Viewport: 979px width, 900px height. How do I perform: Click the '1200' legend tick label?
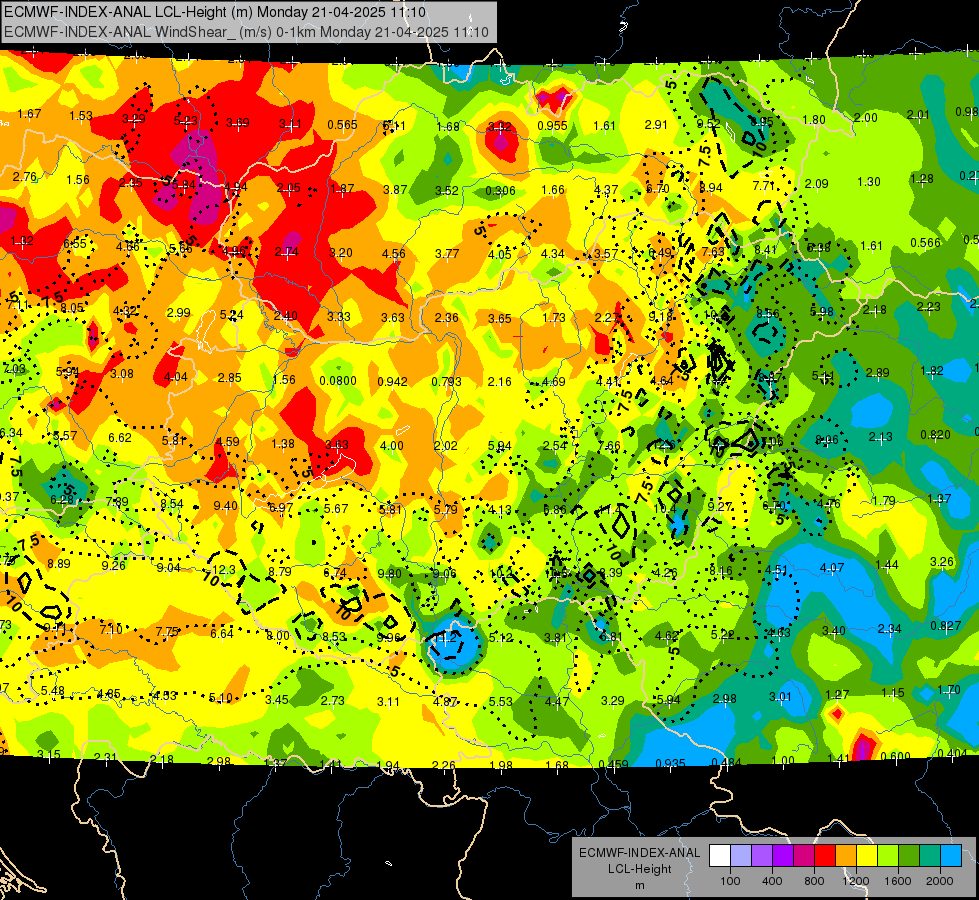pyautogui.click(x=855, y=881)
